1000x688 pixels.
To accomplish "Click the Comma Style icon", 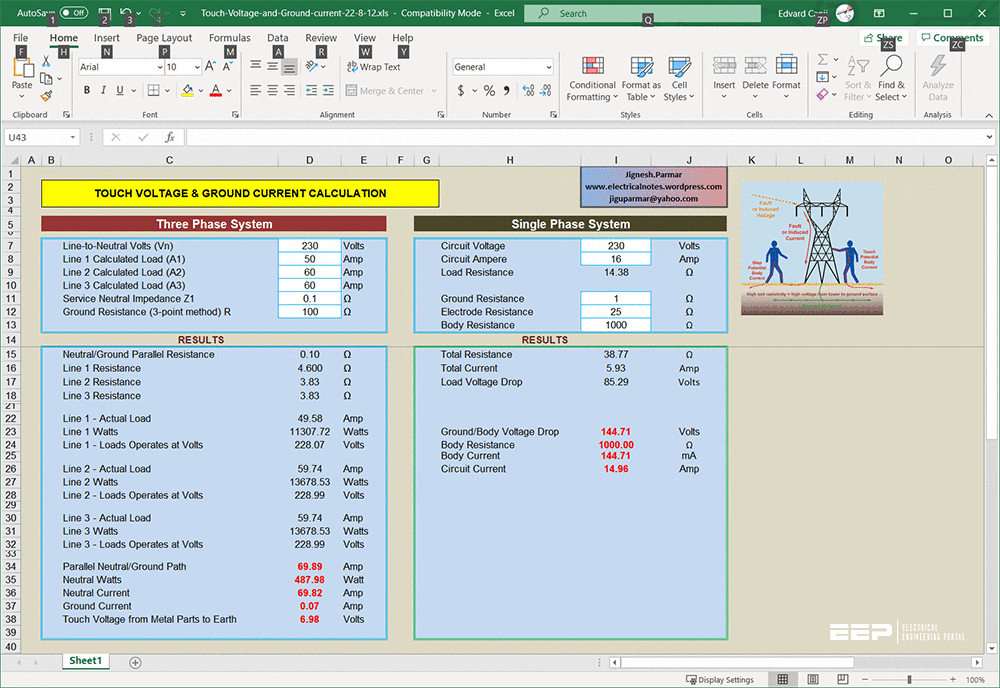I will pos(506,91).
